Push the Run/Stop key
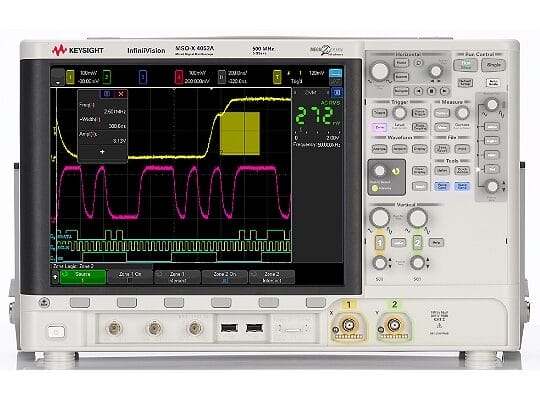 [465, 64]
